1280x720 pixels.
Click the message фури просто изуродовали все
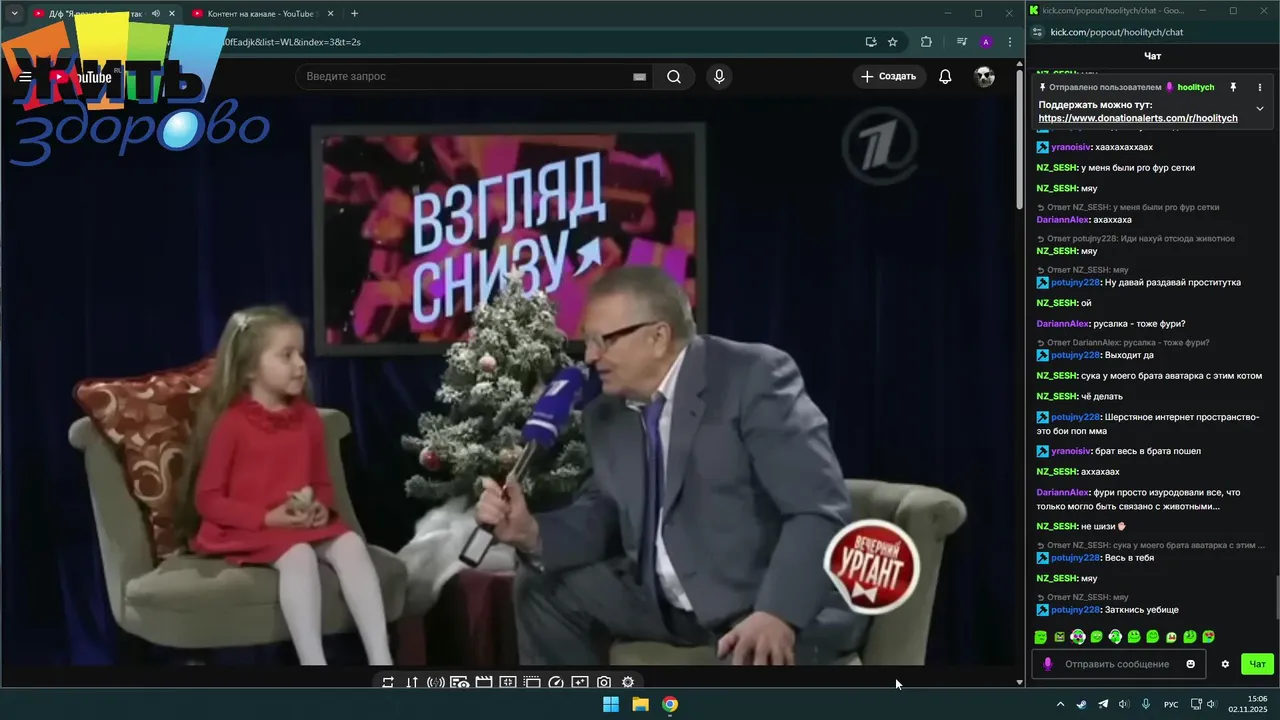tap(1138, 499)
